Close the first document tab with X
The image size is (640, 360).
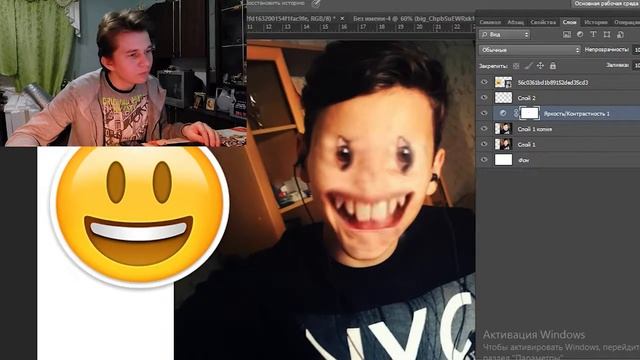click(x=342, y=18)
